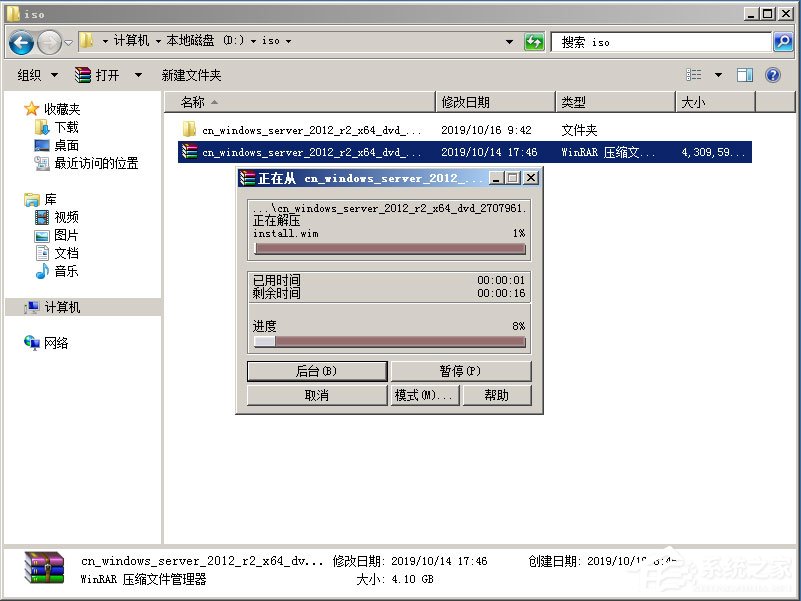Viewport: 801px width, 601px height.
Task: Refresh the folder with the green Go icon
Action: tap(535, 41)
